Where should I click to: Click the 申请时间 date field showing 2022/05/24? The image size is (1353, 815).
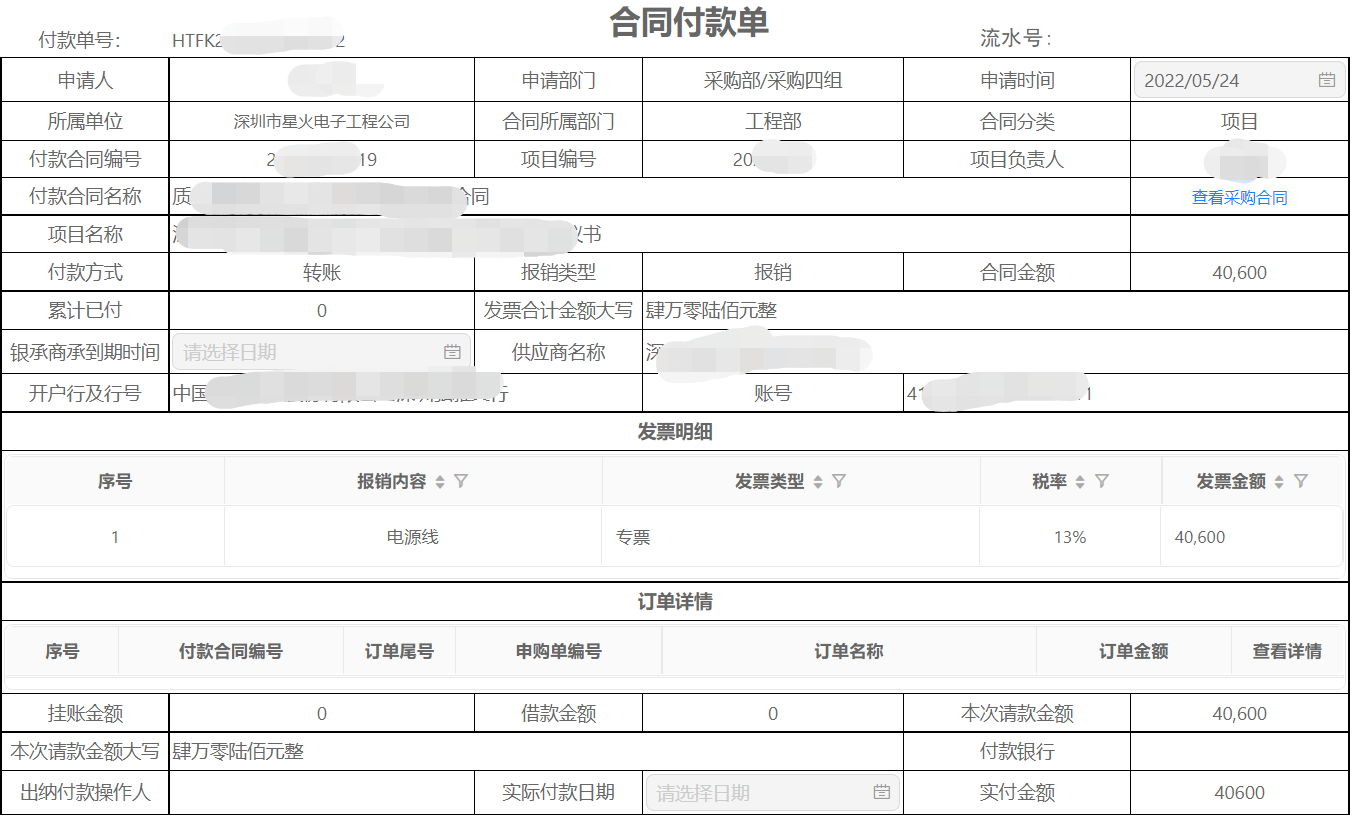(1239, 80)
